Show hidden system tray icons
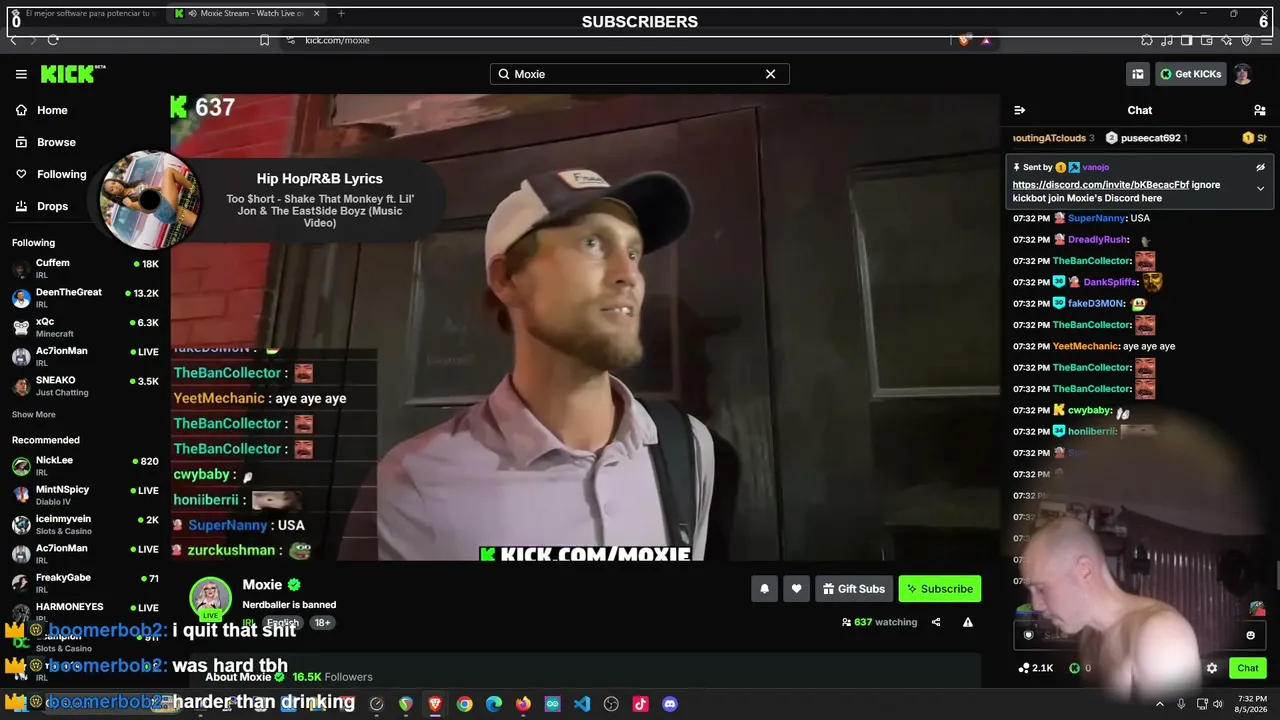This screenshot has height=720, width=1280. point(1160,704)
